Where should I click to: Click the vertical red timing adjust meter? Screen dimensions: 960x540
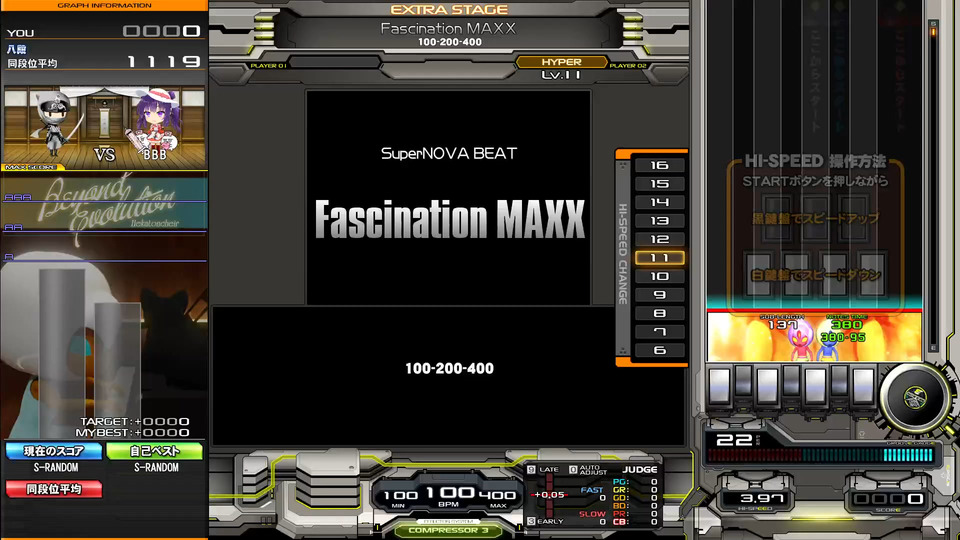point(549,495)
